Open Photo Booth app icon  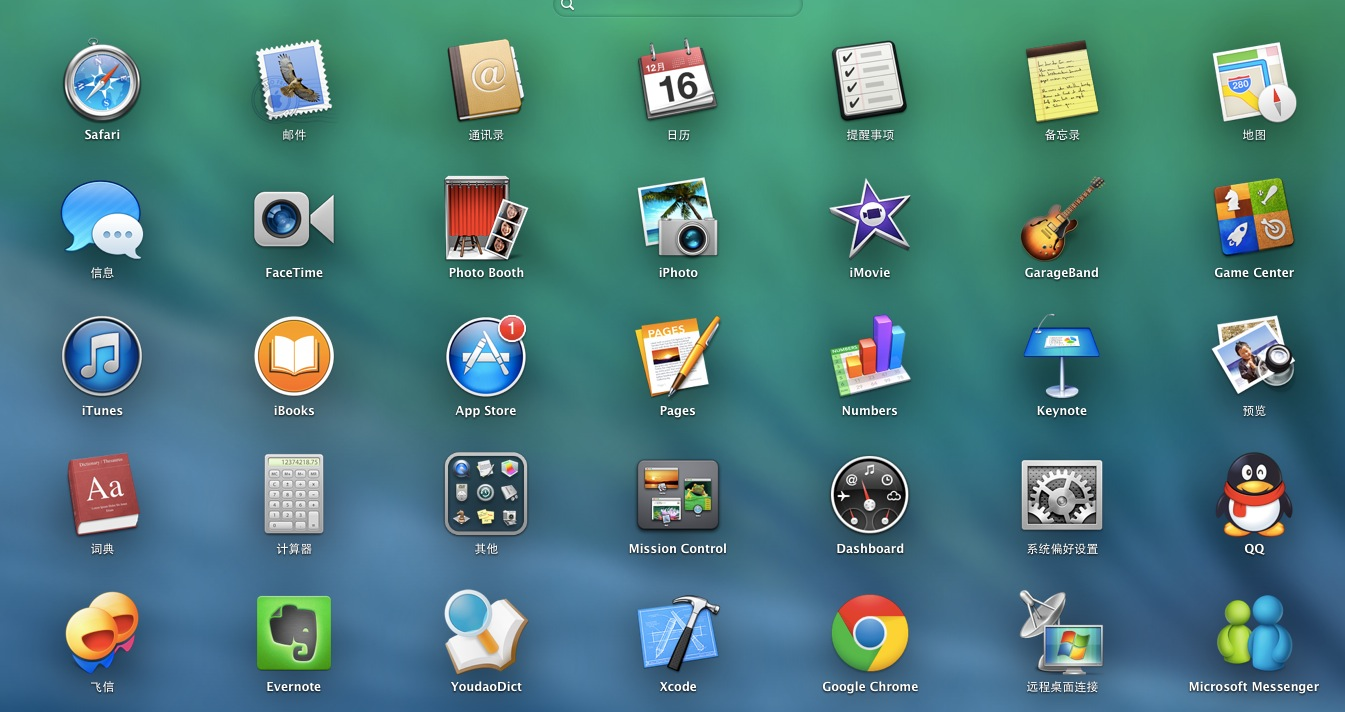[x=486, y=219]
